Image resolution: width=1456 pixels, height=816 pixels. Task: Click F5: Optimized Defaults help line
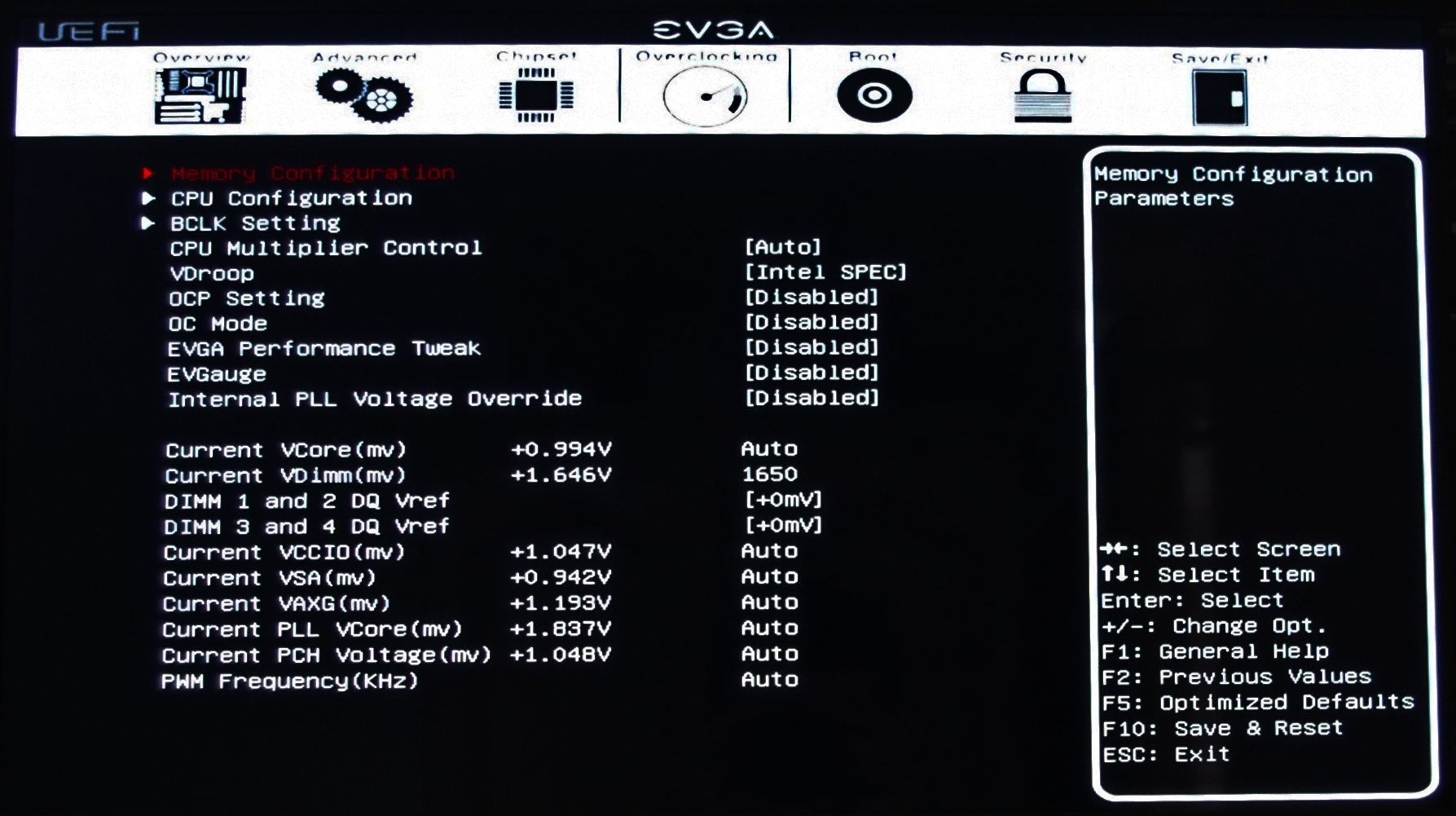coord(1258,702)
